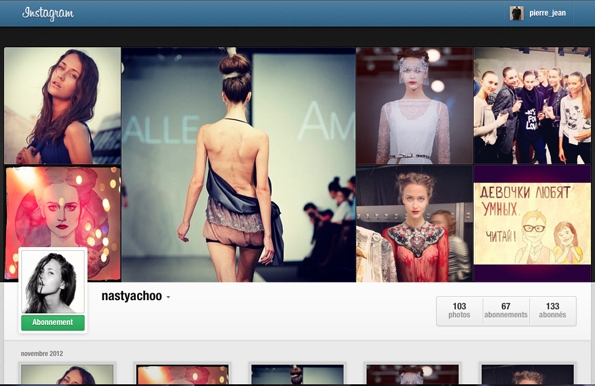
Task: Open third novembre 2012 runway thumbnail
Action: tap(298, 374)
